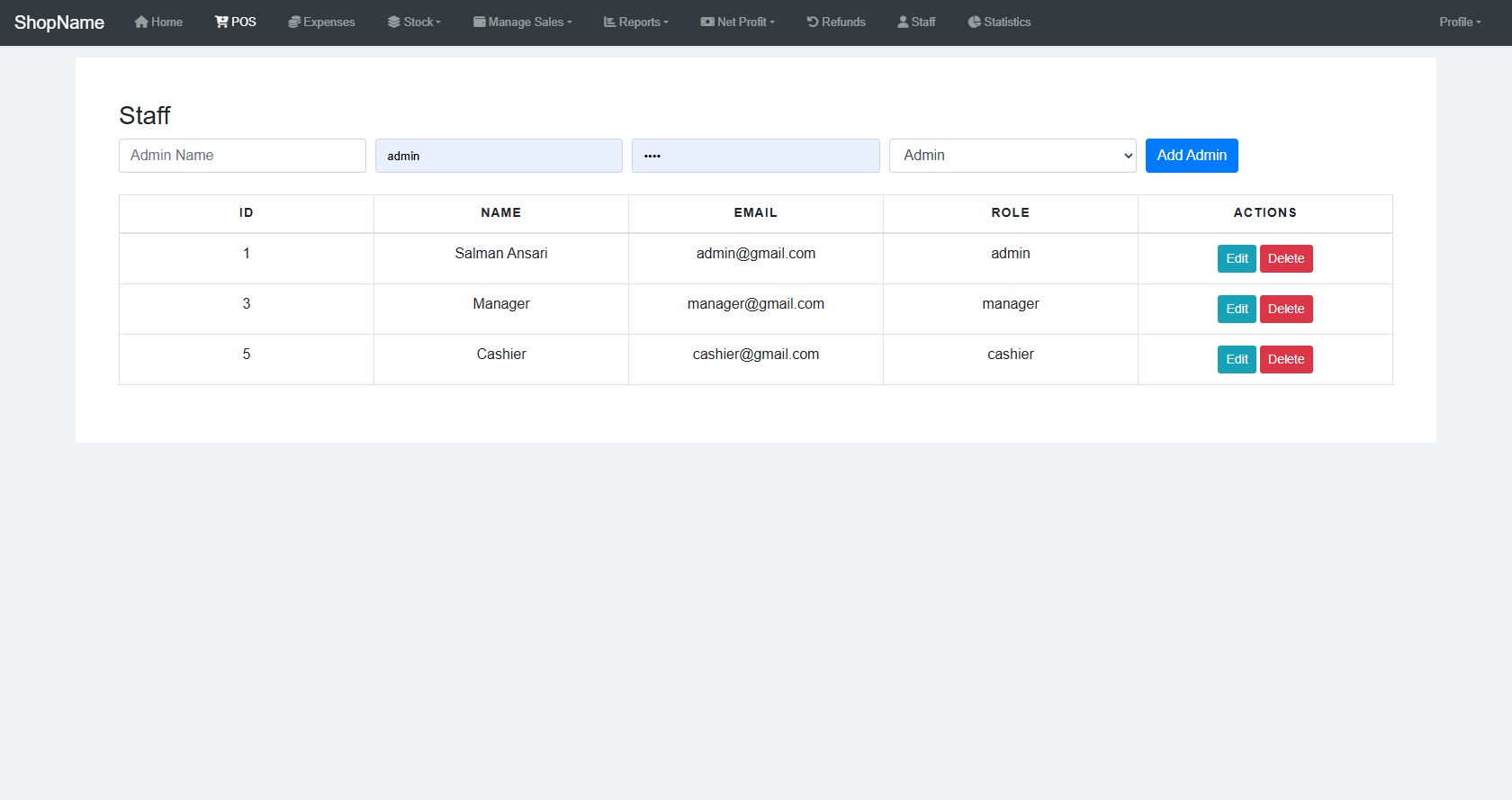Click the ID column header
The image size is (1512, 800).
pyautogui.click(x=247, y=213)
